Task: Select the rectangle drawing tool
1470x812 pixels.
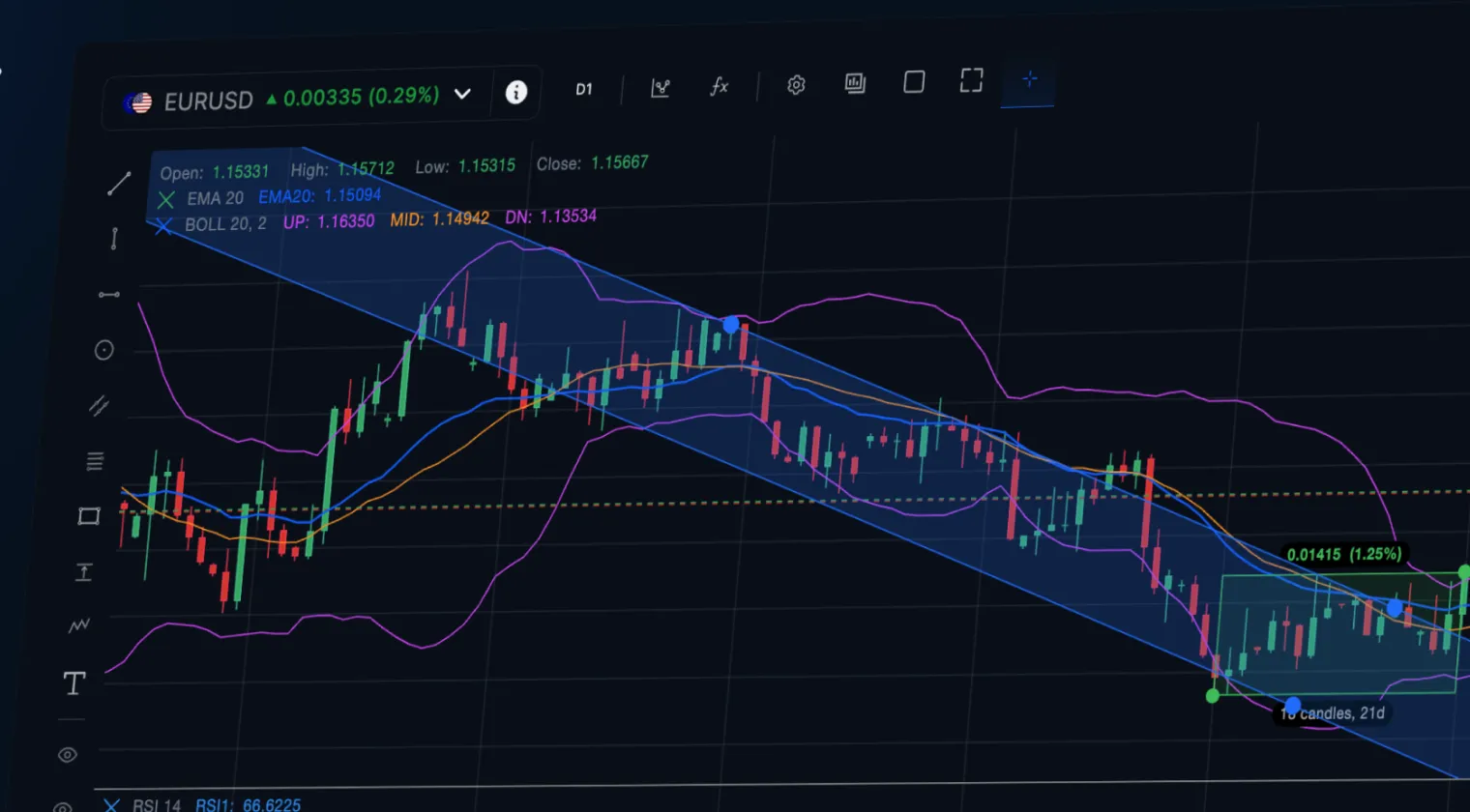Action: 89,516
